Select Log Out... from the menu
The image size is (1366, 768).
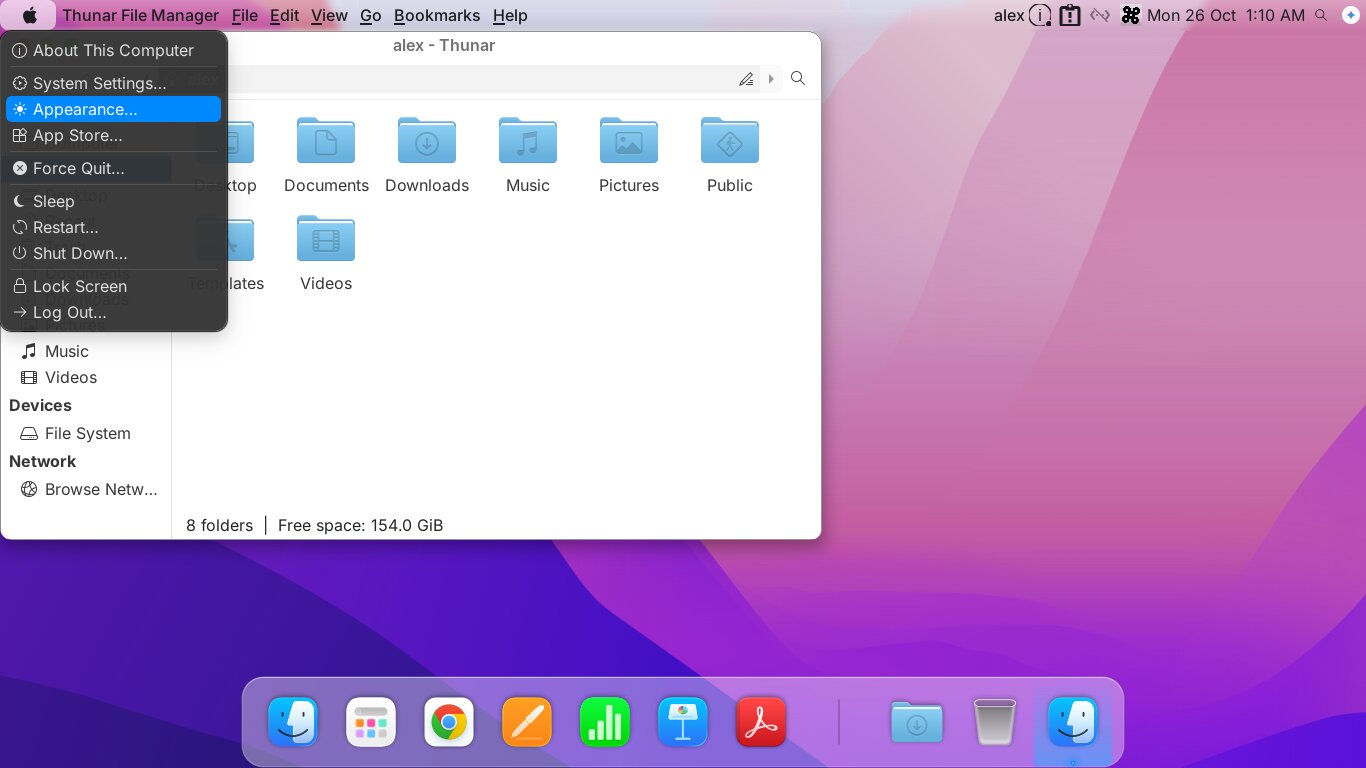coord(113,312)
